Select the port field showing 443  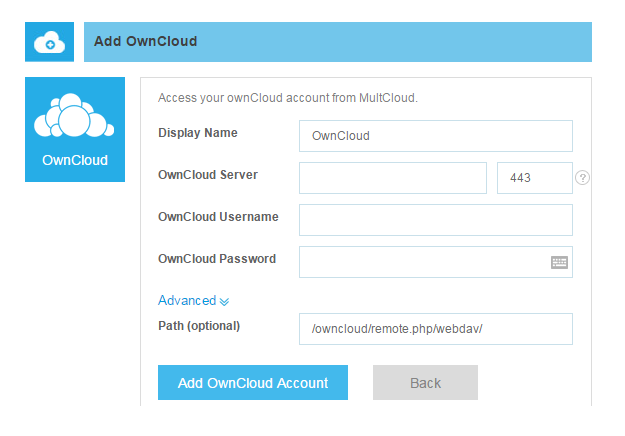534,177
